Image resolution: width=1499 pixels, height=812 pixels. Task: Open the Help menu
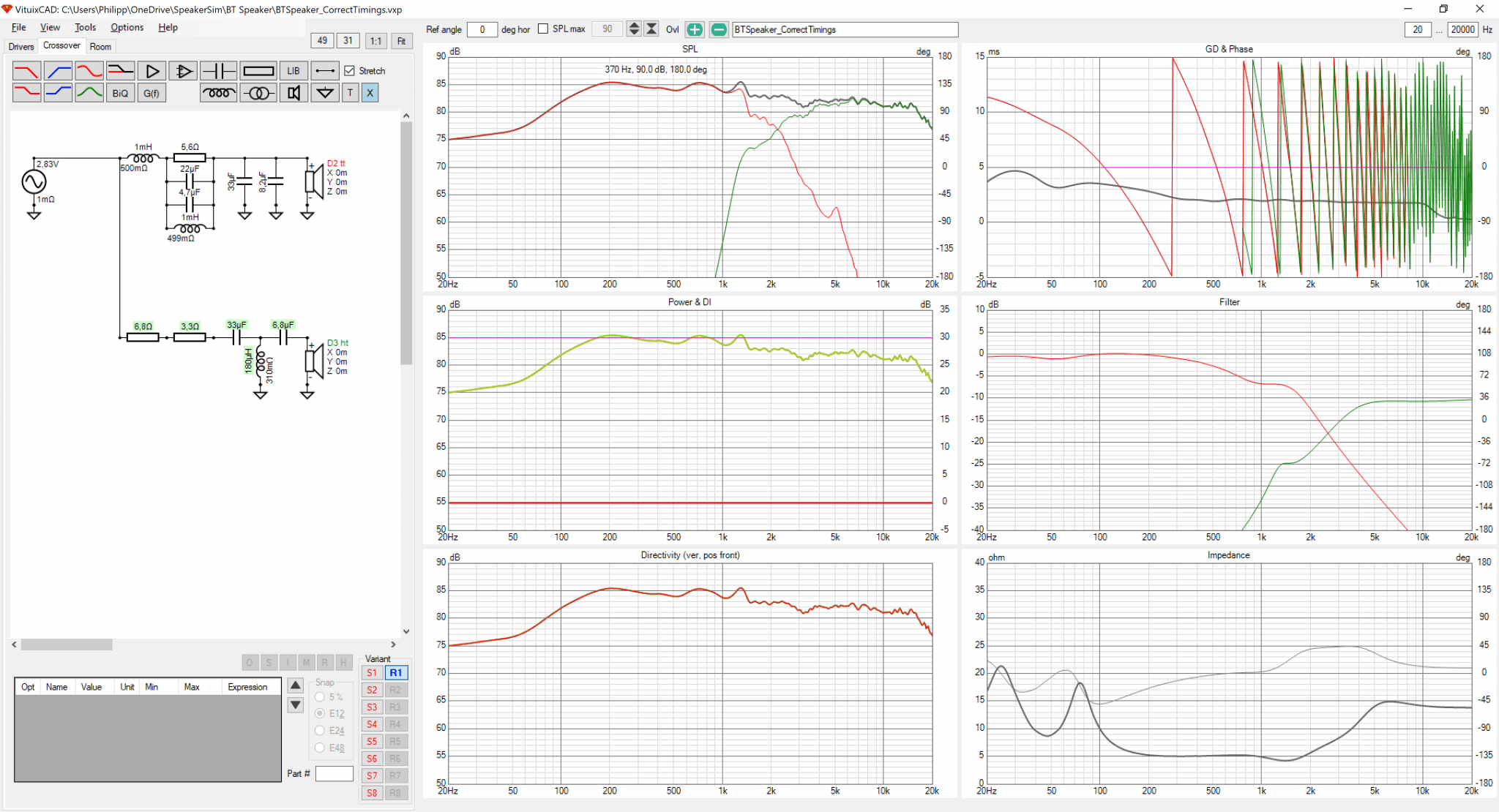pyautogui.click(x=168, y=27)
